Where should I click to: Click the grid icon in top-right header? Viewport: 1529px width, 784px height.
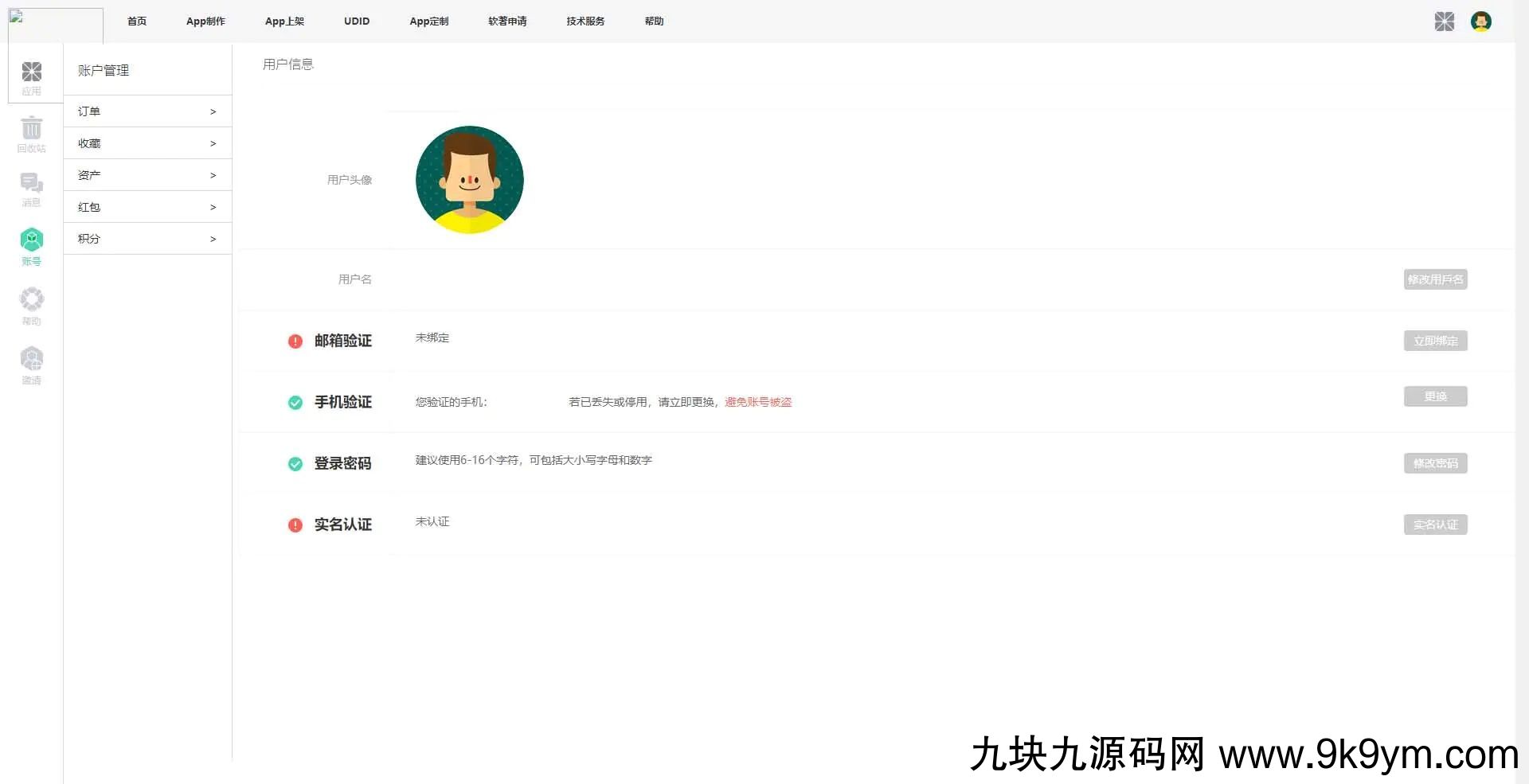tap(1444, 21)
